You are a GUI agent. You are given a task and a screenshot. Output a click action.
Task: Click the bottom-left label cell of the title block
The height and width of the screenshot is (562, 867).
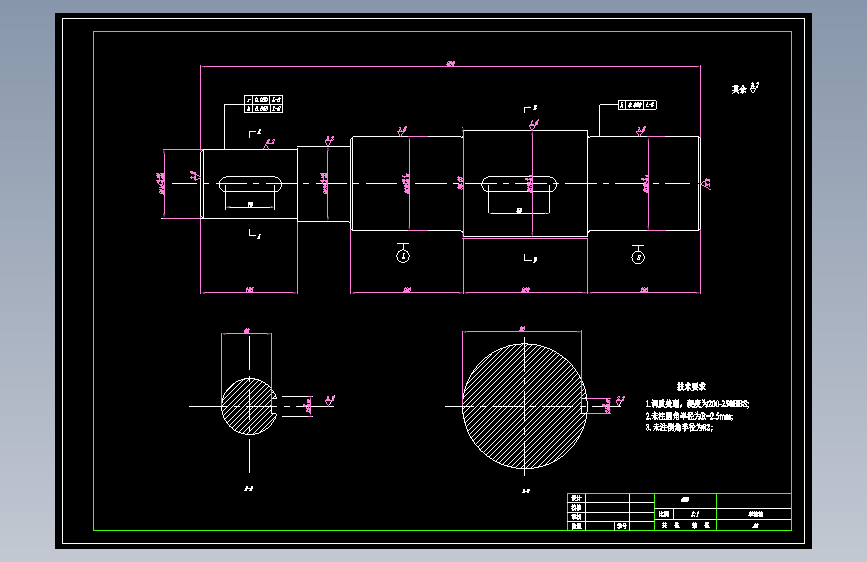(x=576, y=526)
